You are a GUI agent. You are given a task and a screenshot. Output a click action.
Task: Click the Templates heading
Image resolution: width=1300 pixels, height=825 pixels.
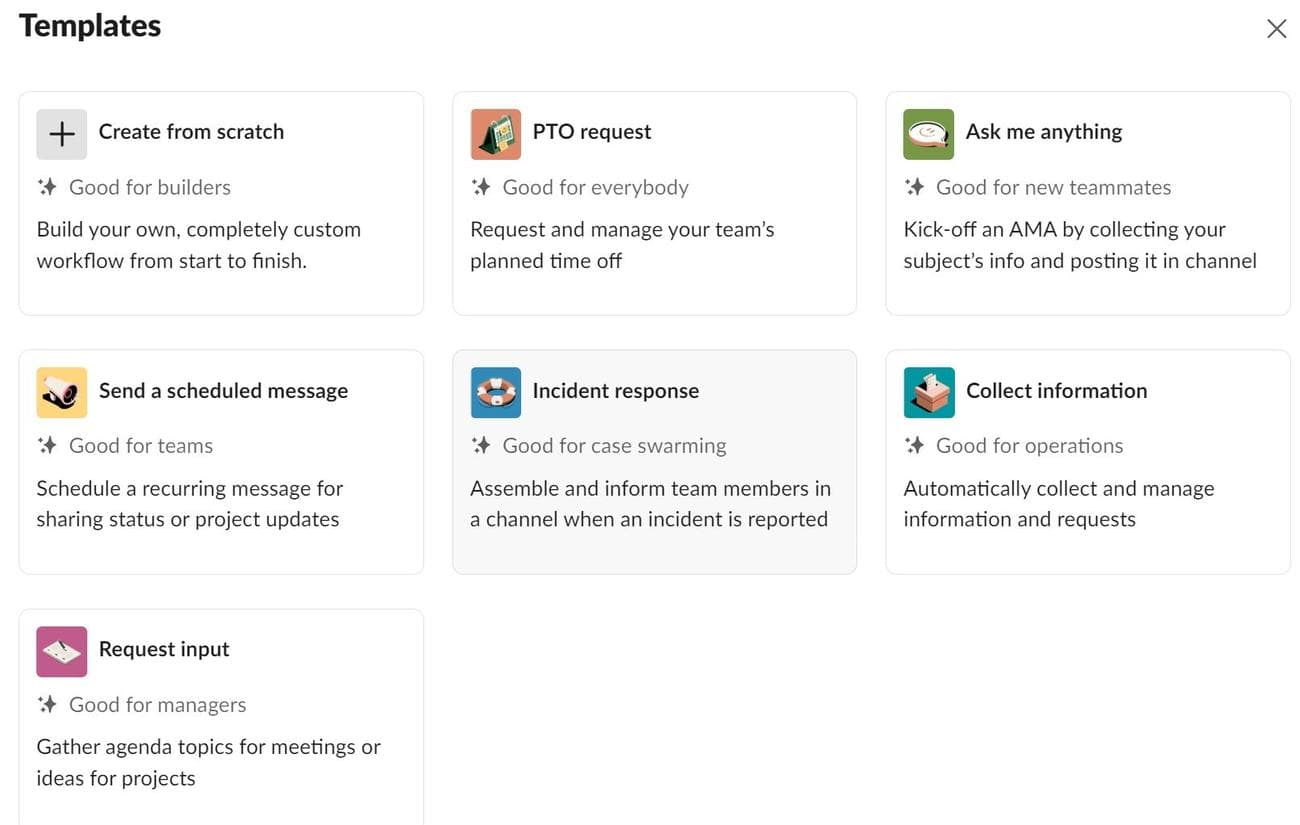(89, 26)
